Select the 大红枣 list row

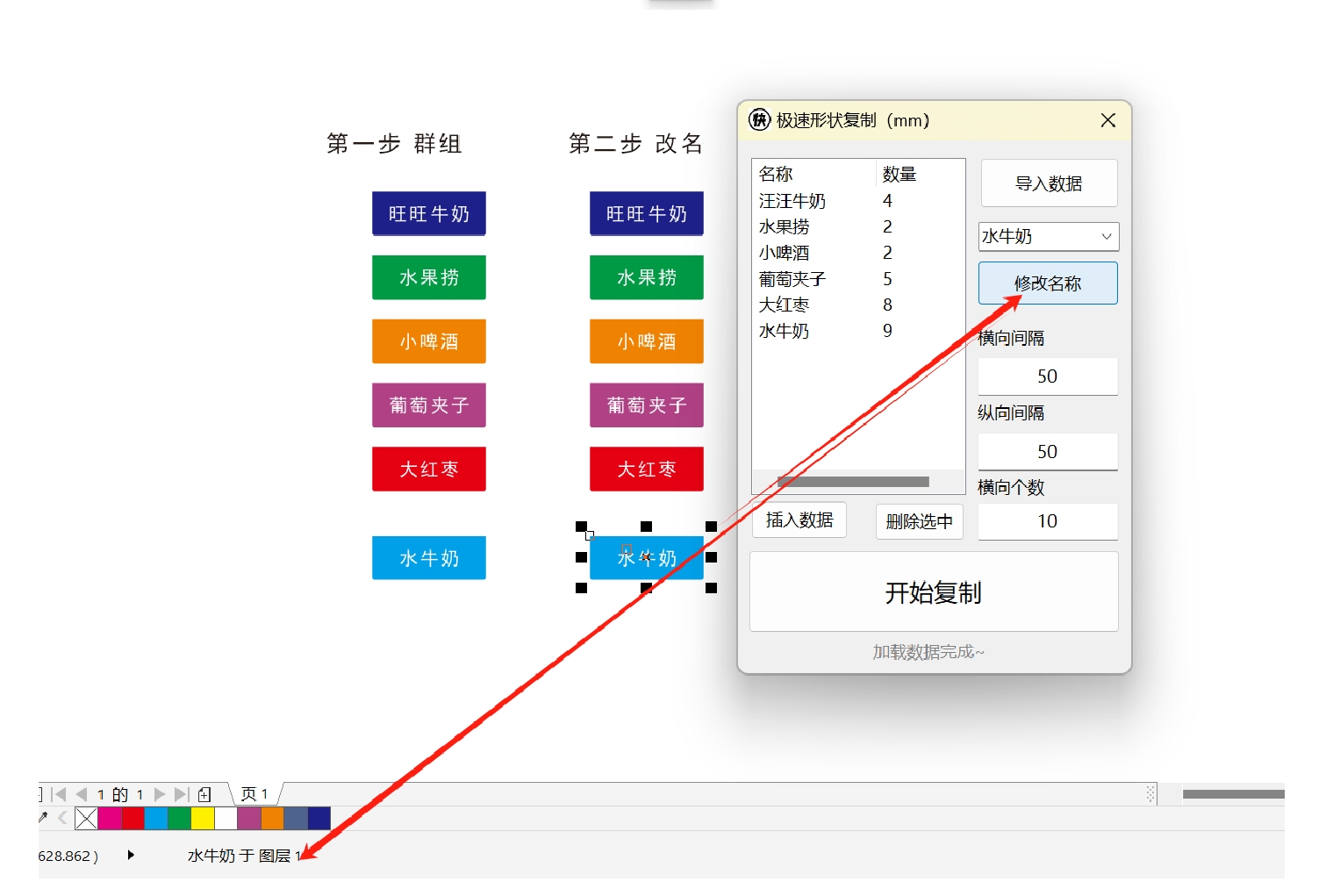pyautogui.click(x=858, y=305)
